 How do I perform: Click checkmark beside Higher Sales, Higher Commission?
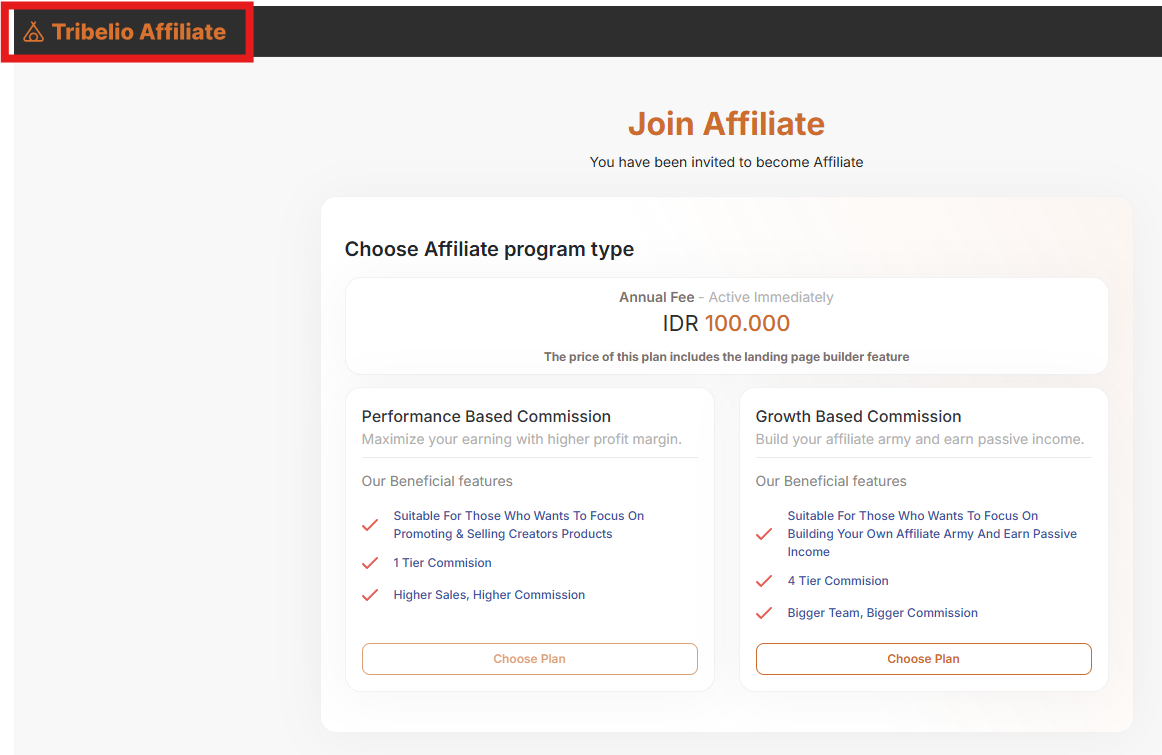click(x=370, y=595)
